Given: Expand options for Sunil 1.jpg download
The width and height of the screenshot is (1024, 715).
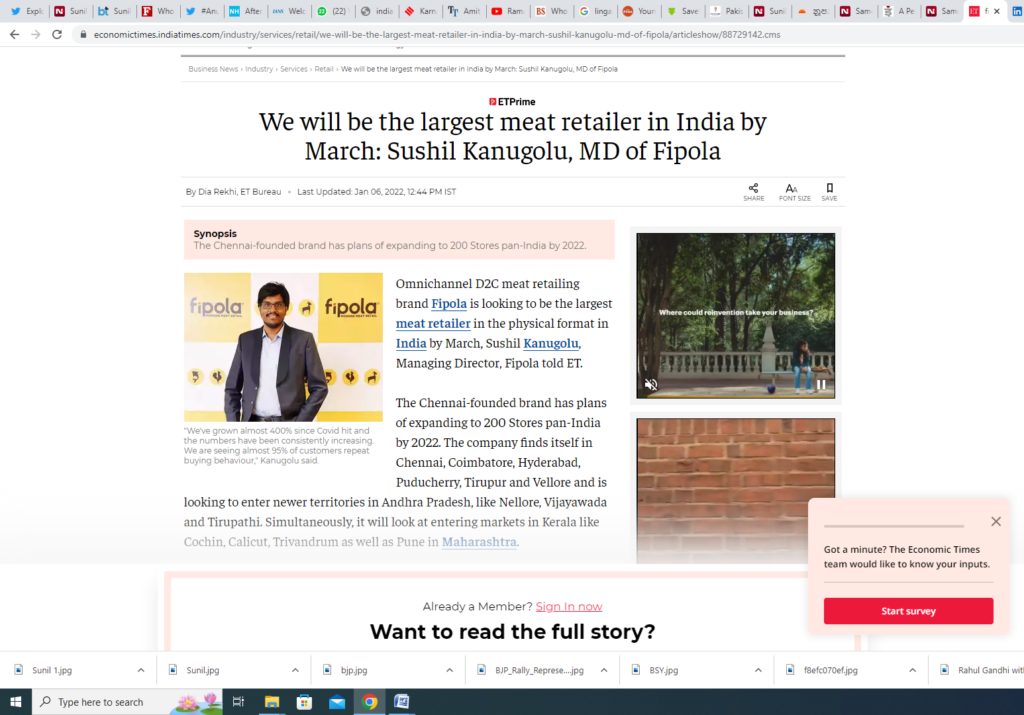Looking at the screenshot, I should pos(141,670).
